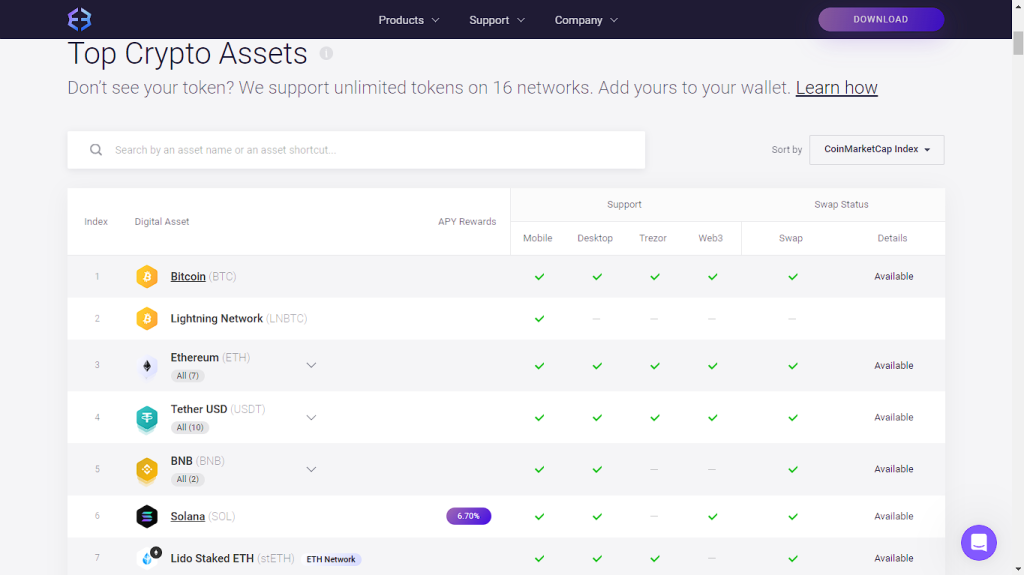Screen dimensions: 1024x575
Task: Click the Desktop column header
Action: coord(595,238)
